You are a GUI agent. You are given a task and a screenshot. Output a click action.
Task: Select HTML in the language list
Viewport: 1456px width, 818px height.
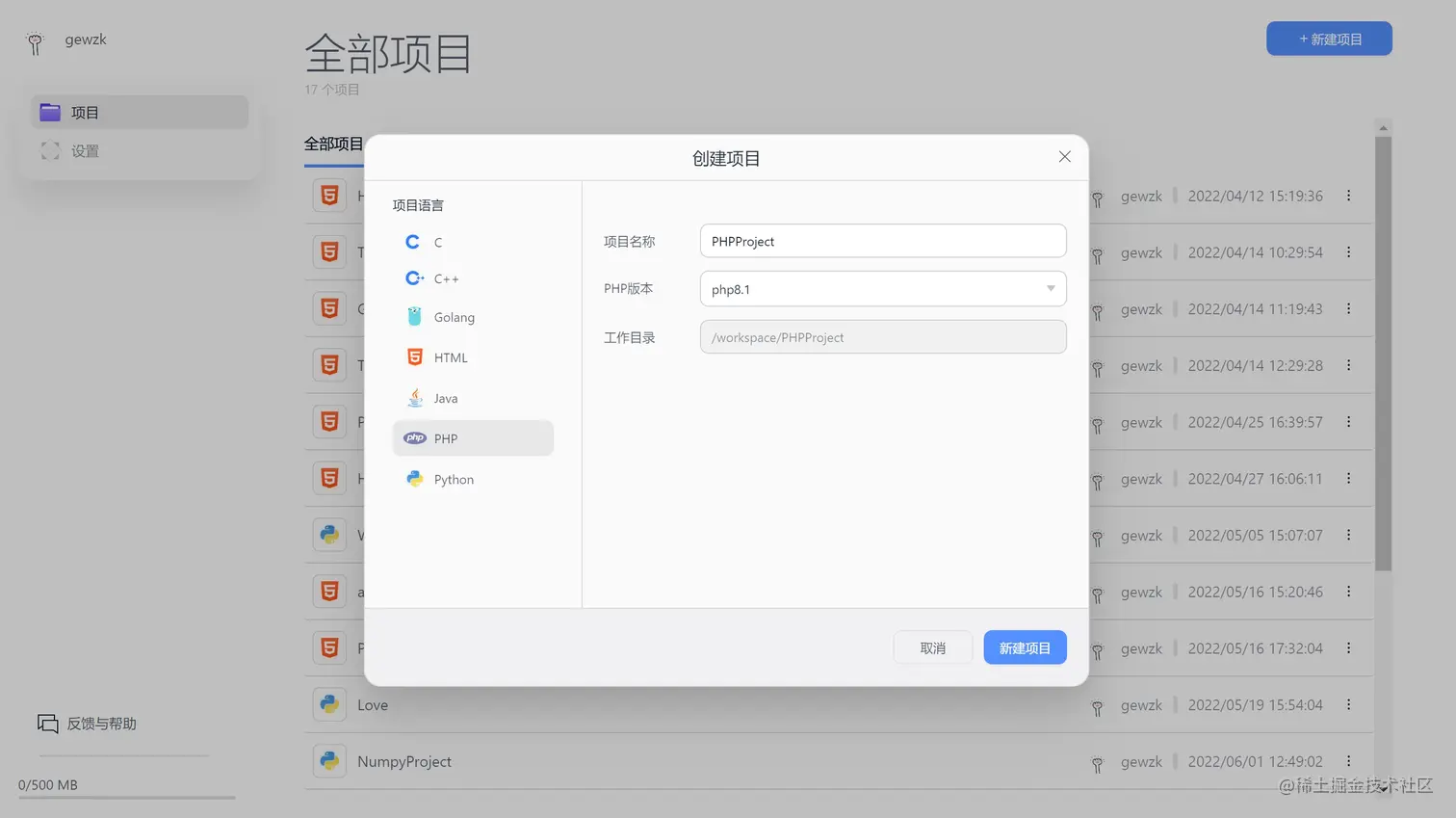pos(473,357)
